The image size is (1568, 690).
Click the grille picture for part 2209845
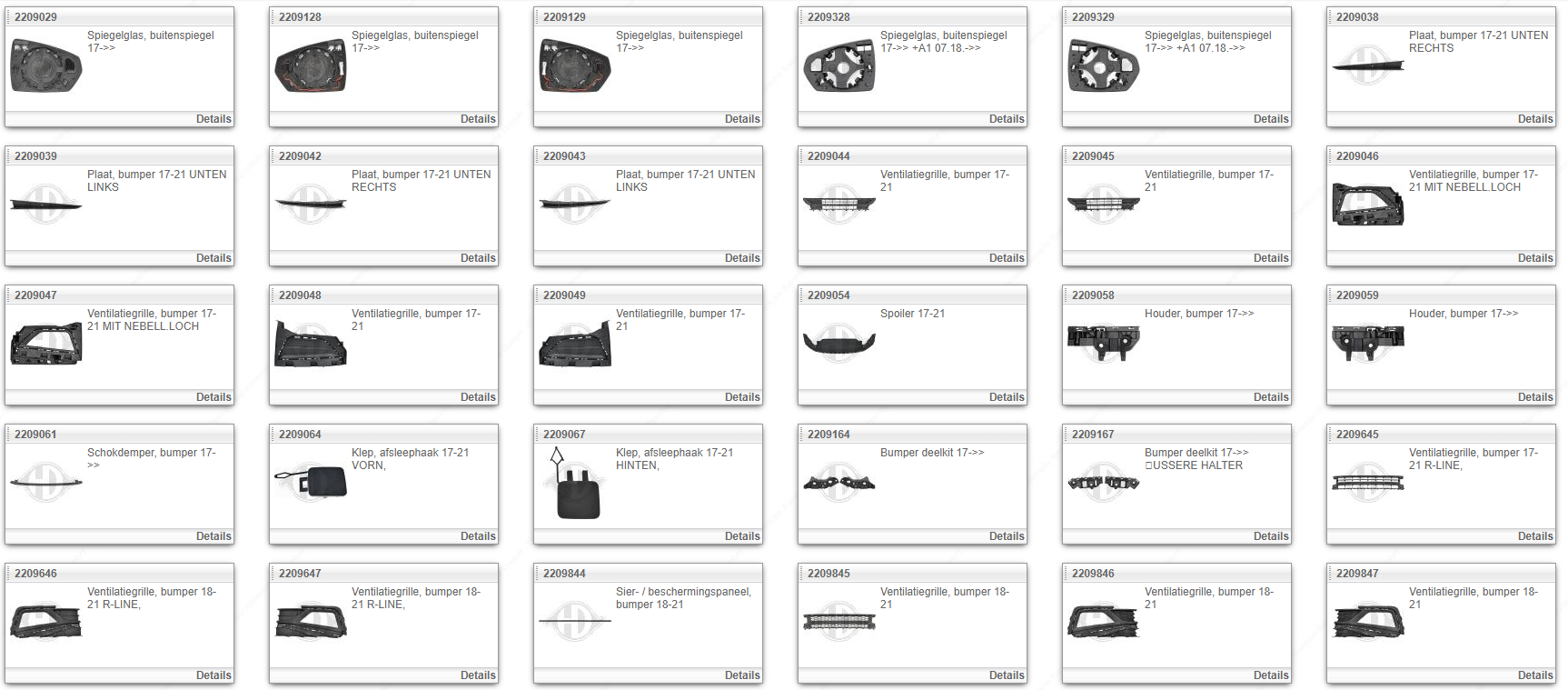(839, 622)
